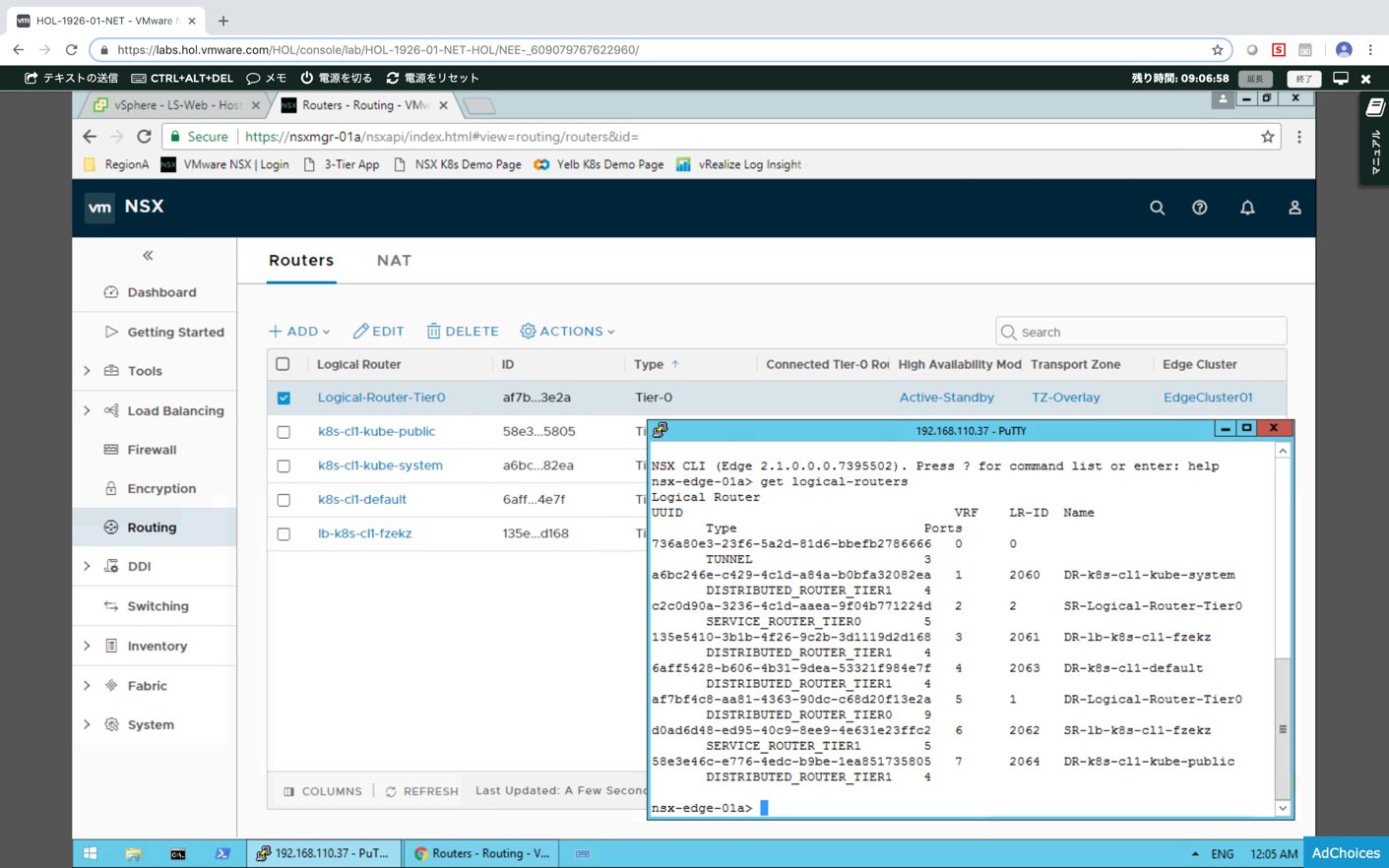The image size is (1389, 868).
Task: Expand the Inventory section in sidebar
Action: coord(87,646)
